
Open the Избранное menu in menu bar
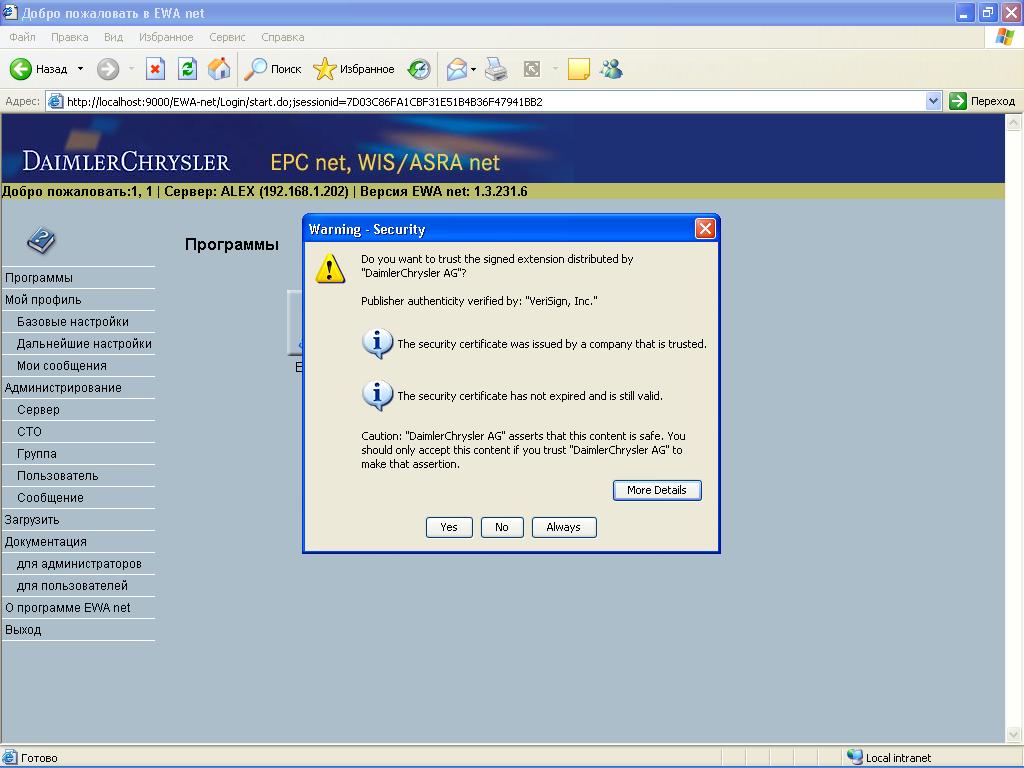[x=166, y=37]
